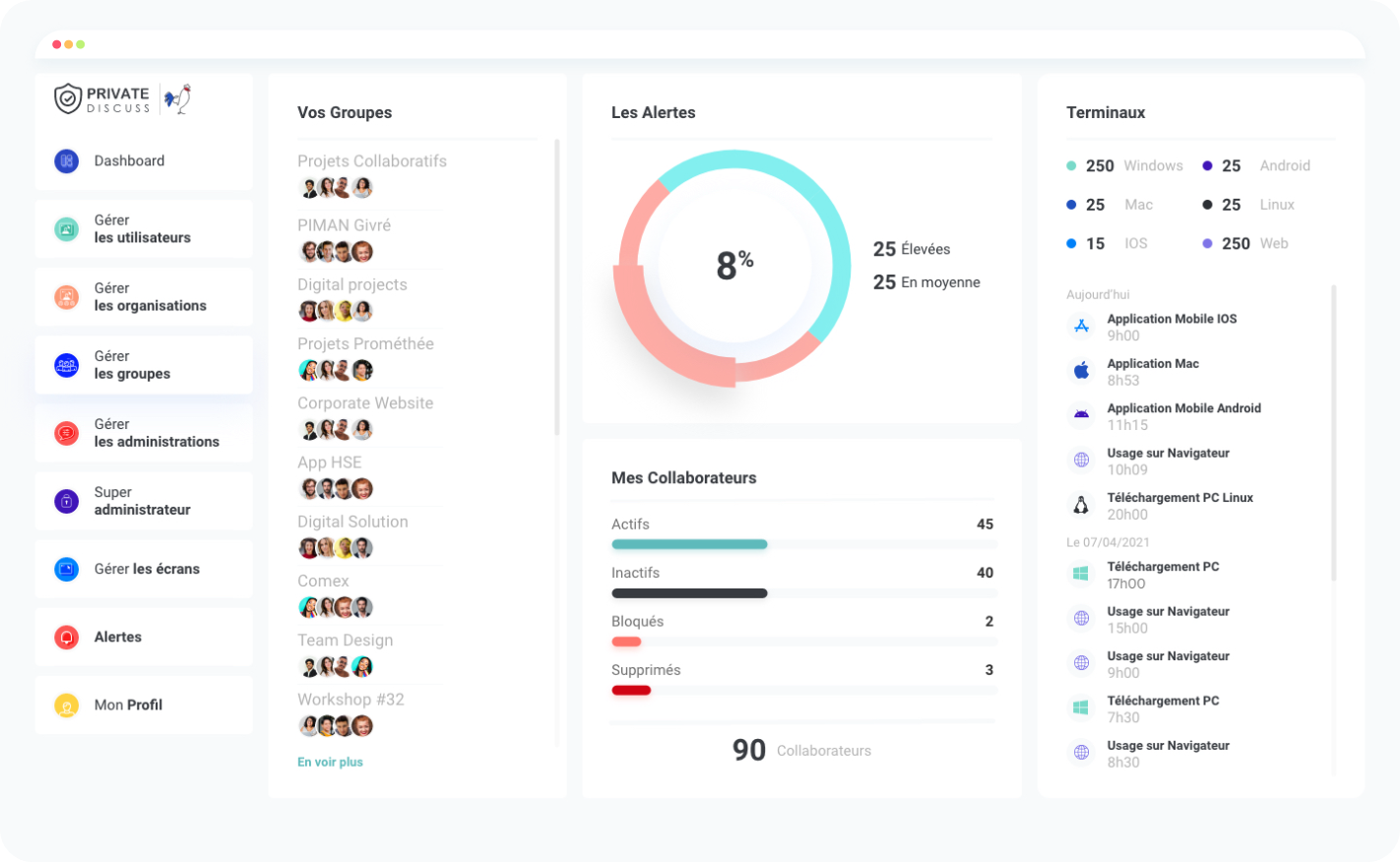The width and height of the screenshot is (1400, 862).
Task: Open the Projets Collaboratifs group
Action: (371, 161)
